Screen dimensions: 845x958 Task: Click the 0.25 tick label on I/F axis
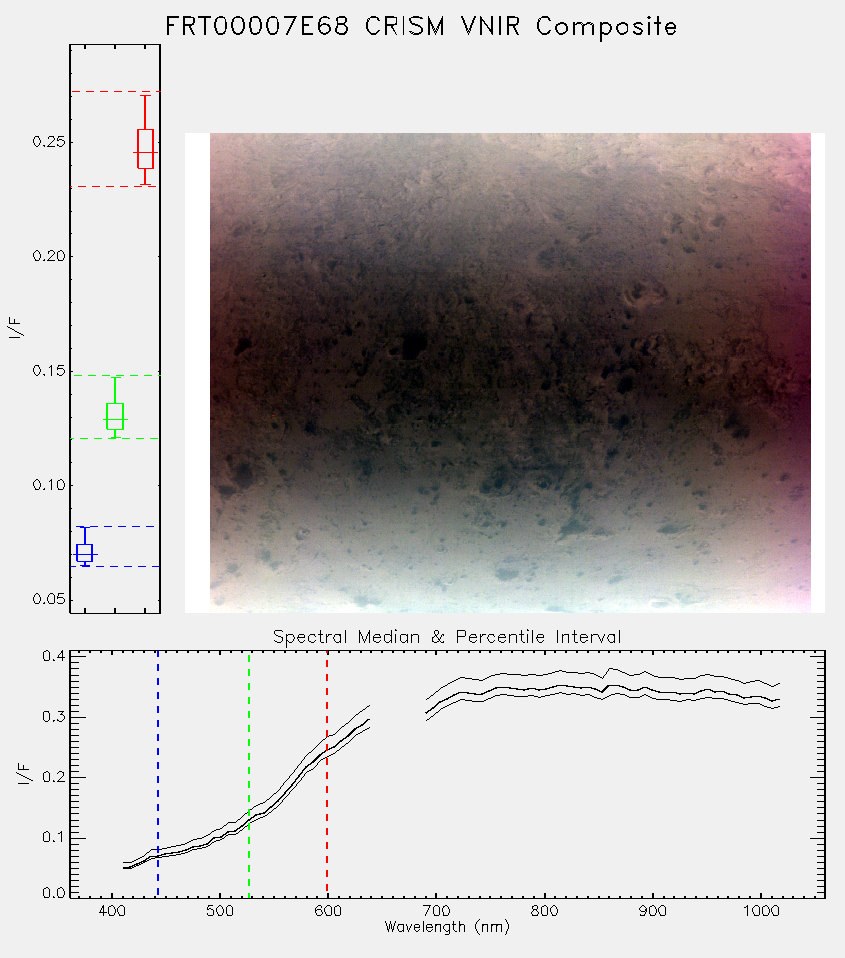(x=48, y=142)
